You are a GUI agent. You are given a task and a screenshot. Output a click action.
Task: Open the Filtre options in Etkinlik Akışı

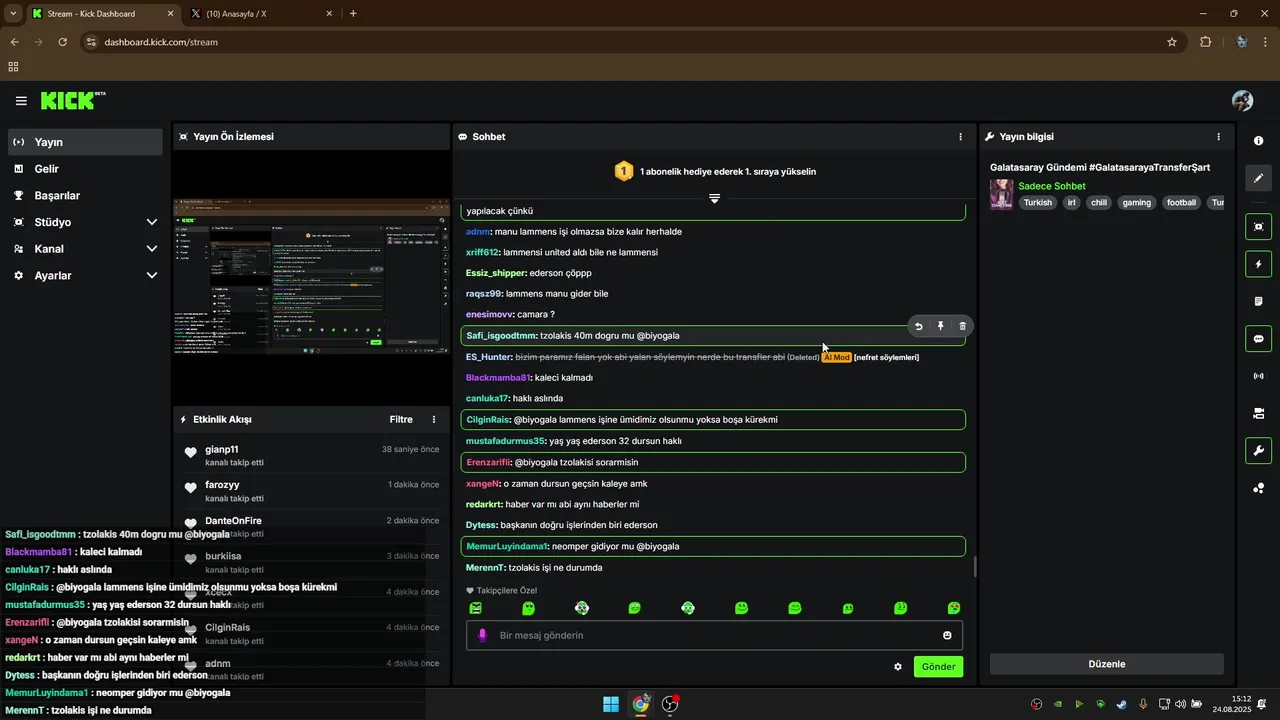(401, 420)
